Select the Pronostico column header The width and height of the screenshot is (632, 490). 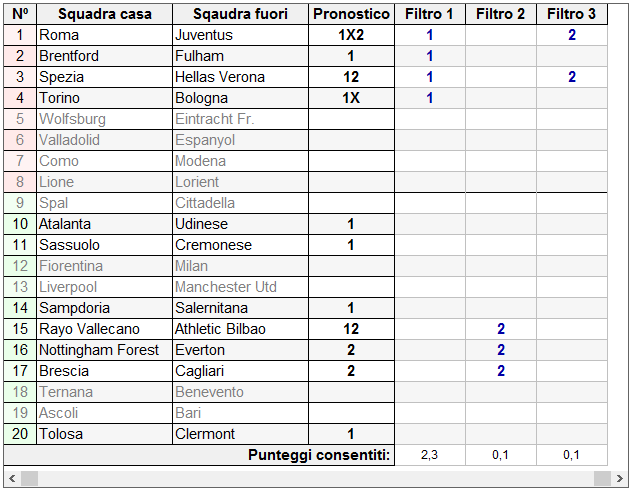point(351,14)
